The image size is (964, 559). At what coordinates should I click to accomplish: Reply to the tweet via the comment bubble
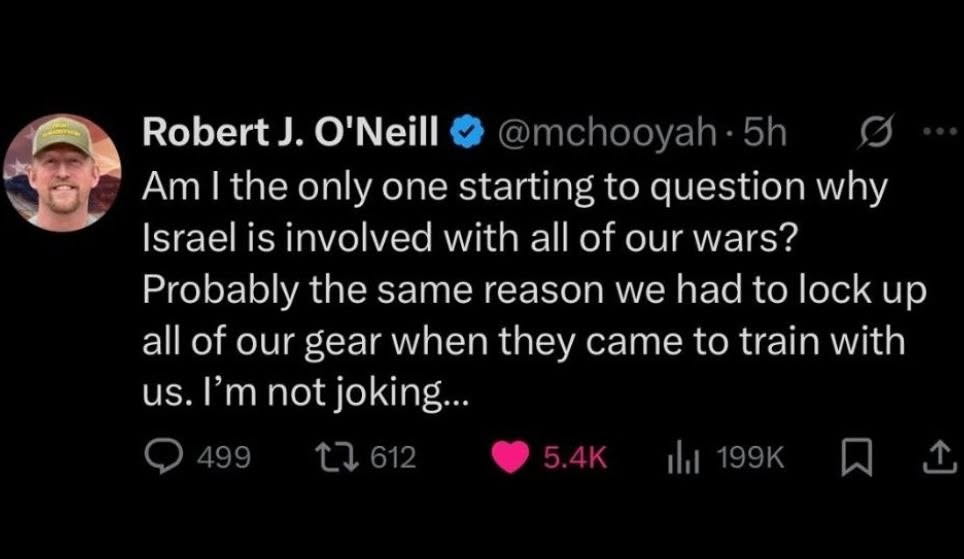point(163,458)
